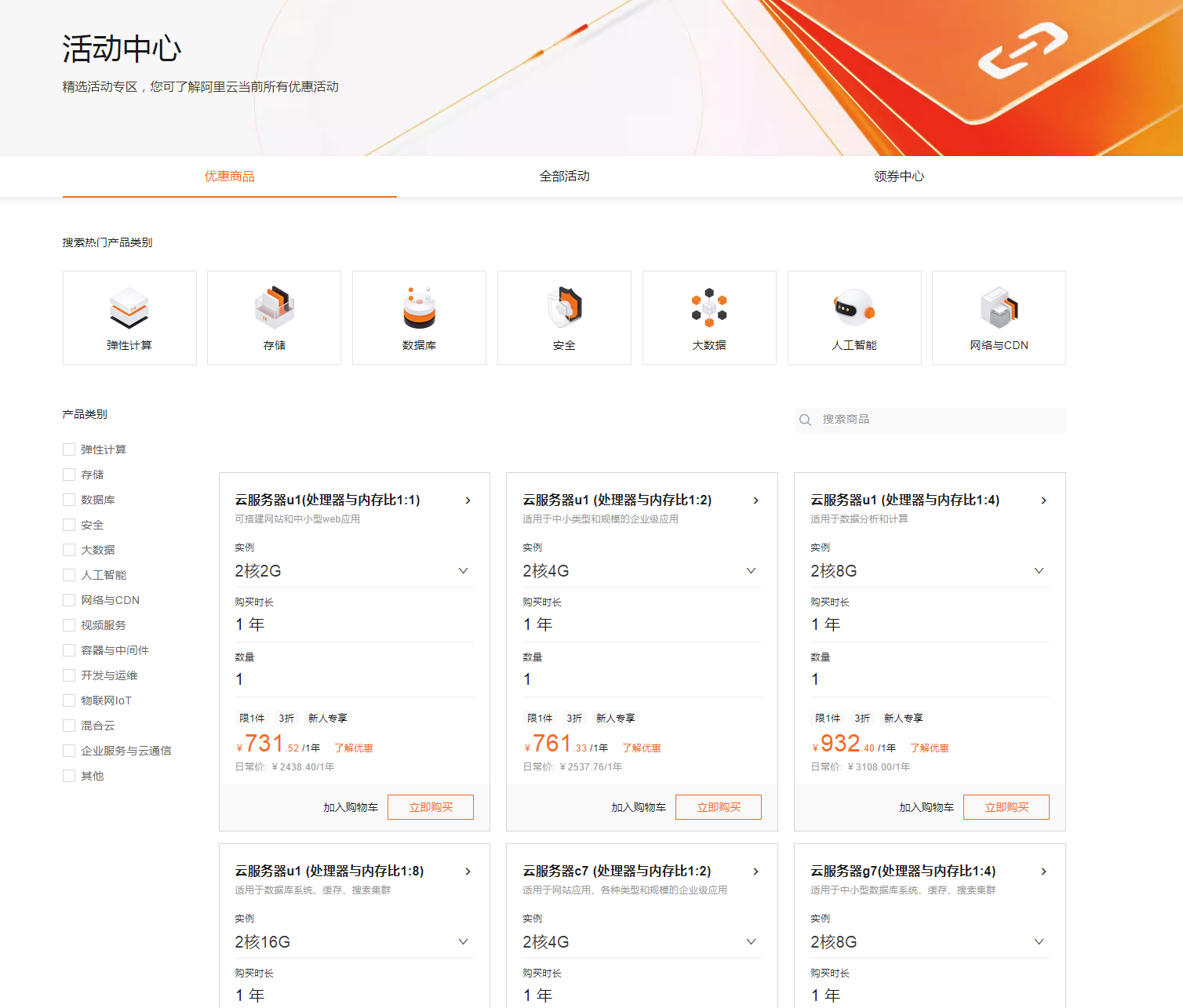Switch to the 全部活动 tab
The image size is (1183, 1008).
pyautogui.click(x=565, y=176)
